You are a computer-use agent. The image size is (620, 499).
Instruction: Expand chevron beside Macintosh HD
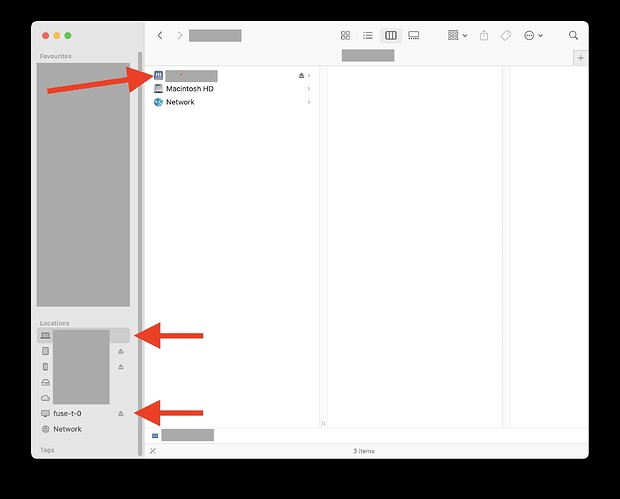click(309, 89)
